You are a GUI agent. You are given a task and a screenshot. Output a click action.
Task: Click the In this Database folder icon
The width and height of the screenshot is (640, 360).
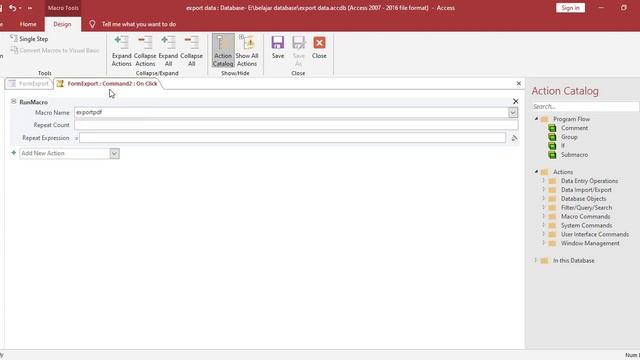(544, 261)
